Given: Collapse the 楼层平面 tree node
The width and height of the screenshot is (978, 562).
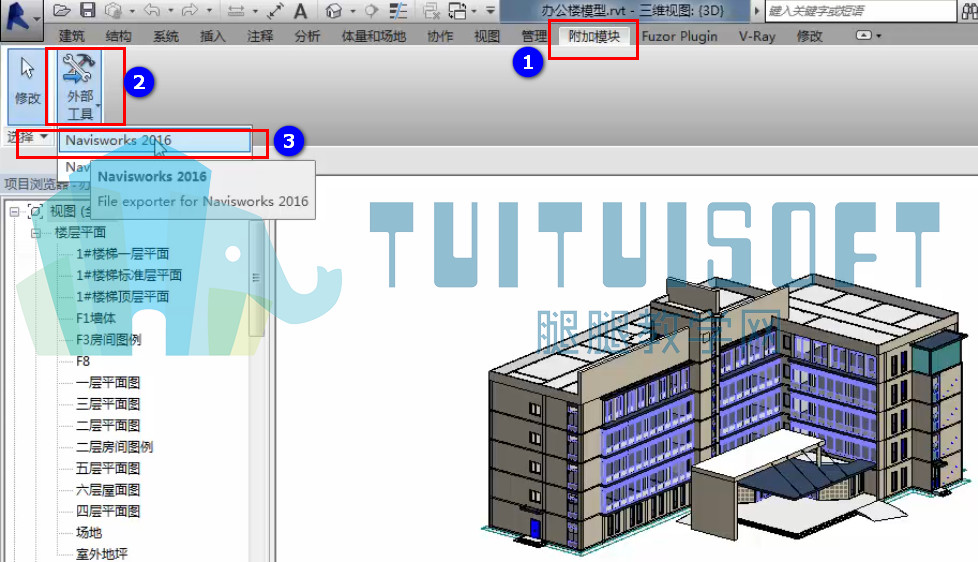Looking at the screenshot, I should pos(36,233).
